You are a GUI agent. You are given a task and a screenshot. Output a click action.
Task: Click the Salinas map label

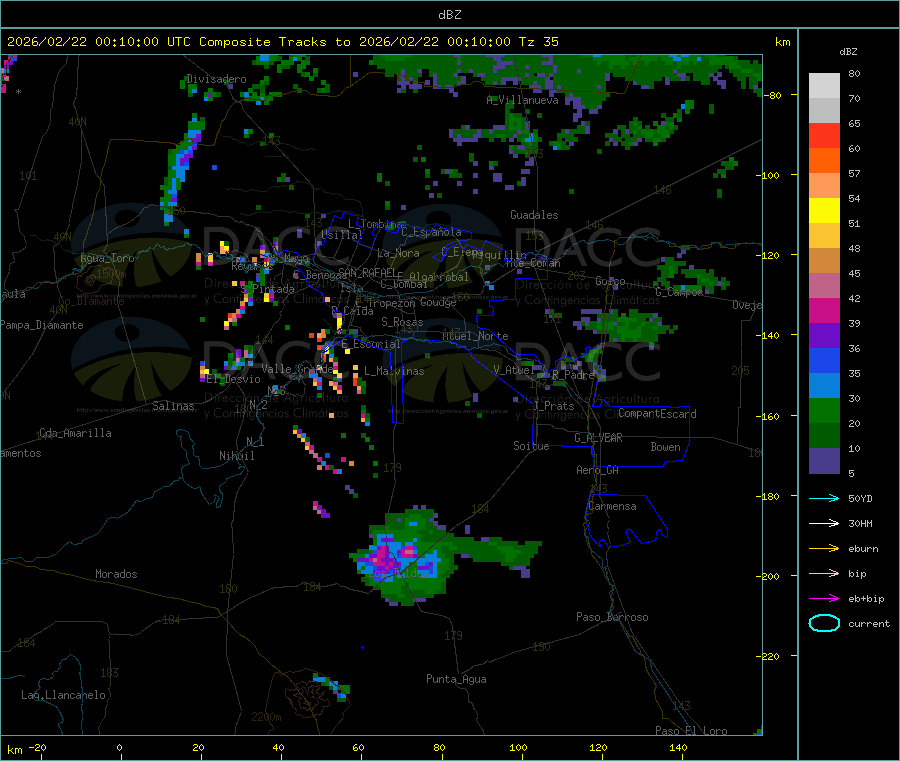coord(173,406)
